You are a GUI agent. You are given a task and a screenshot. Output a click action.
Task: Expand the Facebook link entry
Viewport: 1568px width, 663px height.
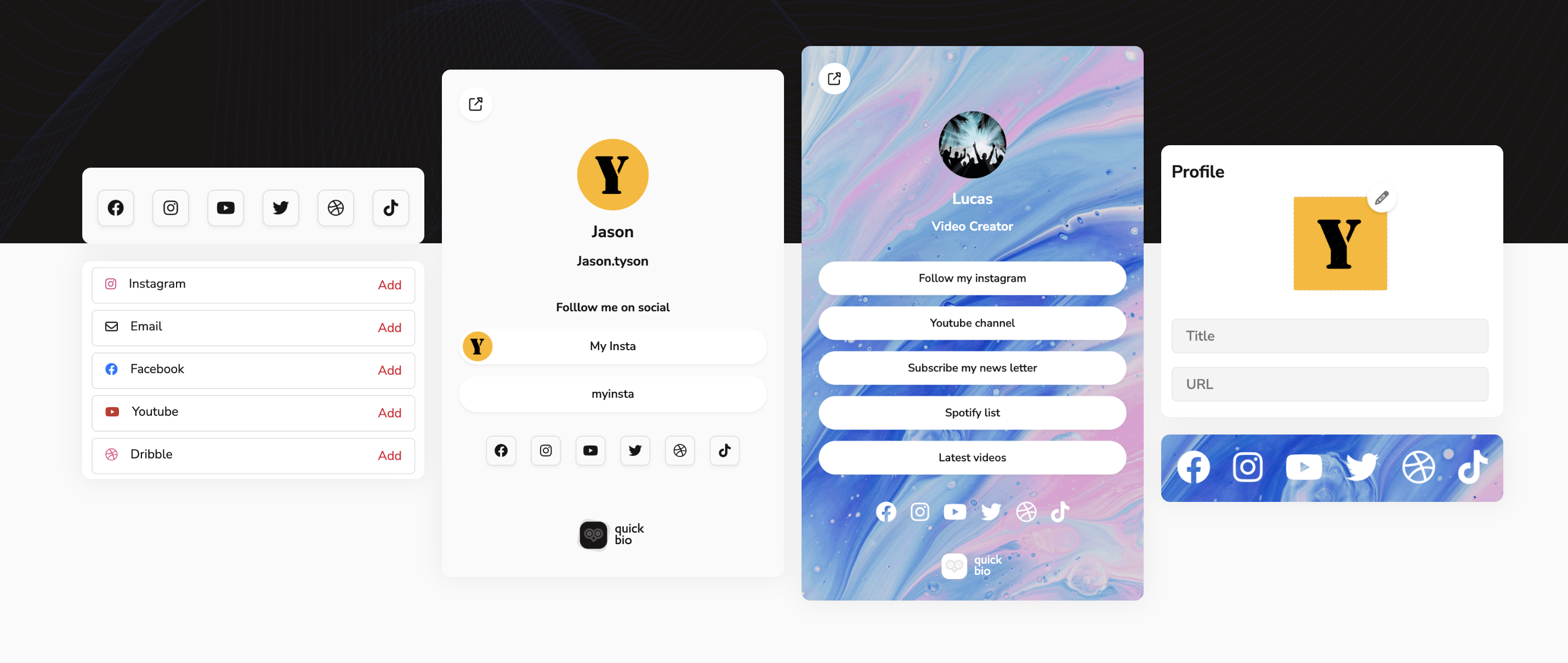252,368
